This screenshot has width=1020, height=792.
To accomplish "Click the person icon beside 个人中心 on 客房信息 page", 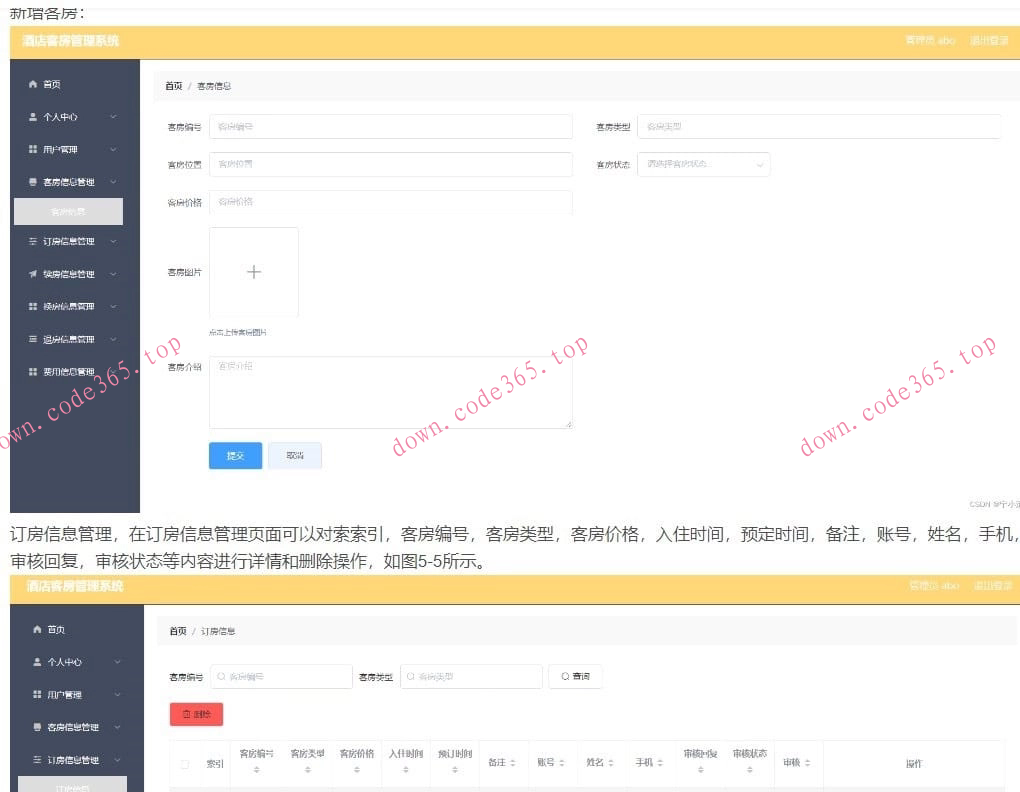I will pyautogui.click(x=33, y=116).
